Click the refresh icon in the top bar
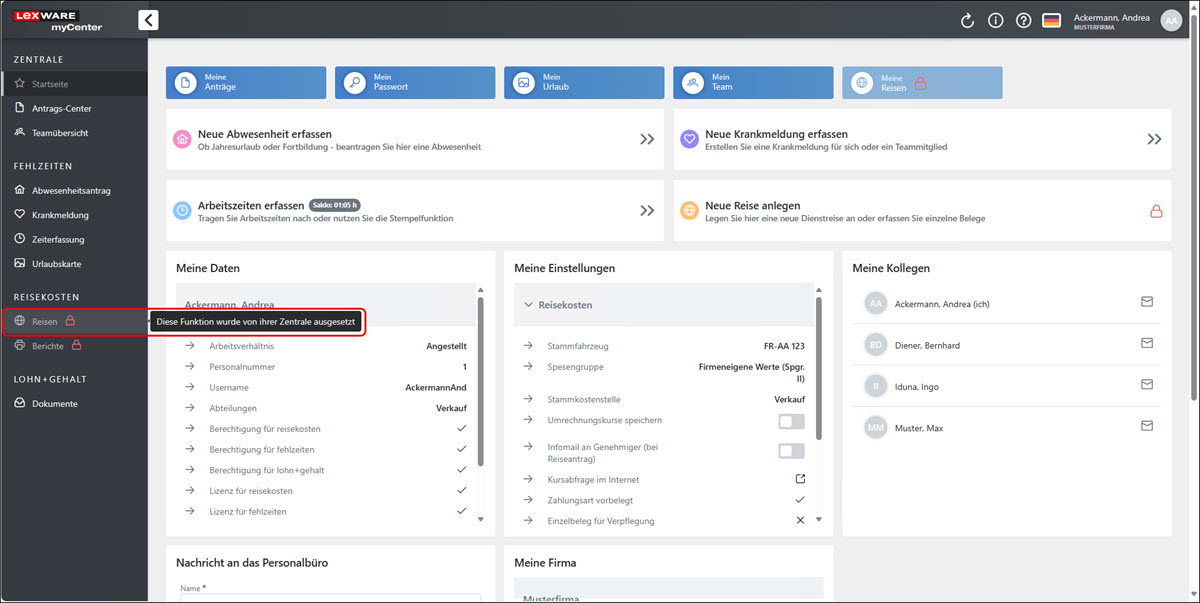 (x=967, y=21)
